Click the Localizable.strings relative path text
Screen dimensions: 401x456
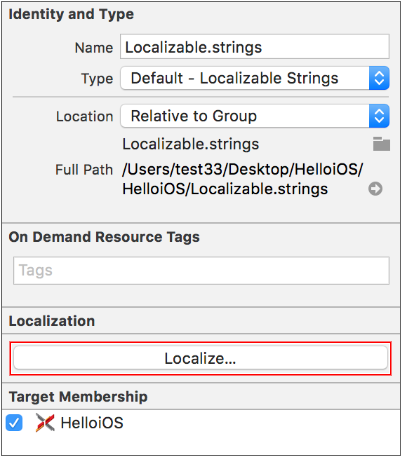point(191,144)
